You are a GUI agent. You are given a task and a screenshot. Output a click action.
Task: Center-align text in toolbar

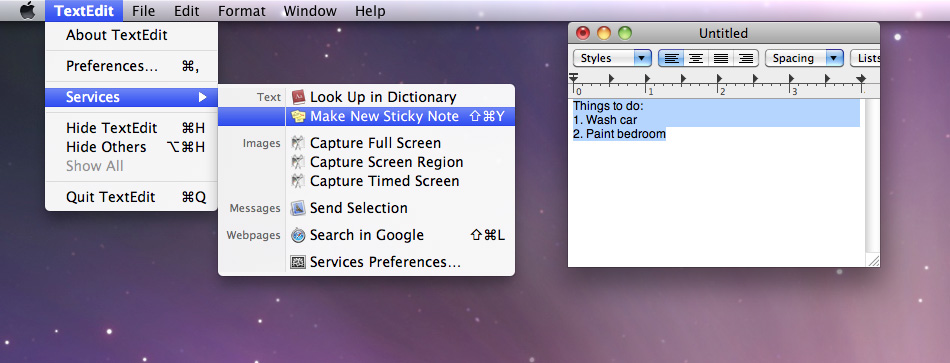tap(697, 58)
